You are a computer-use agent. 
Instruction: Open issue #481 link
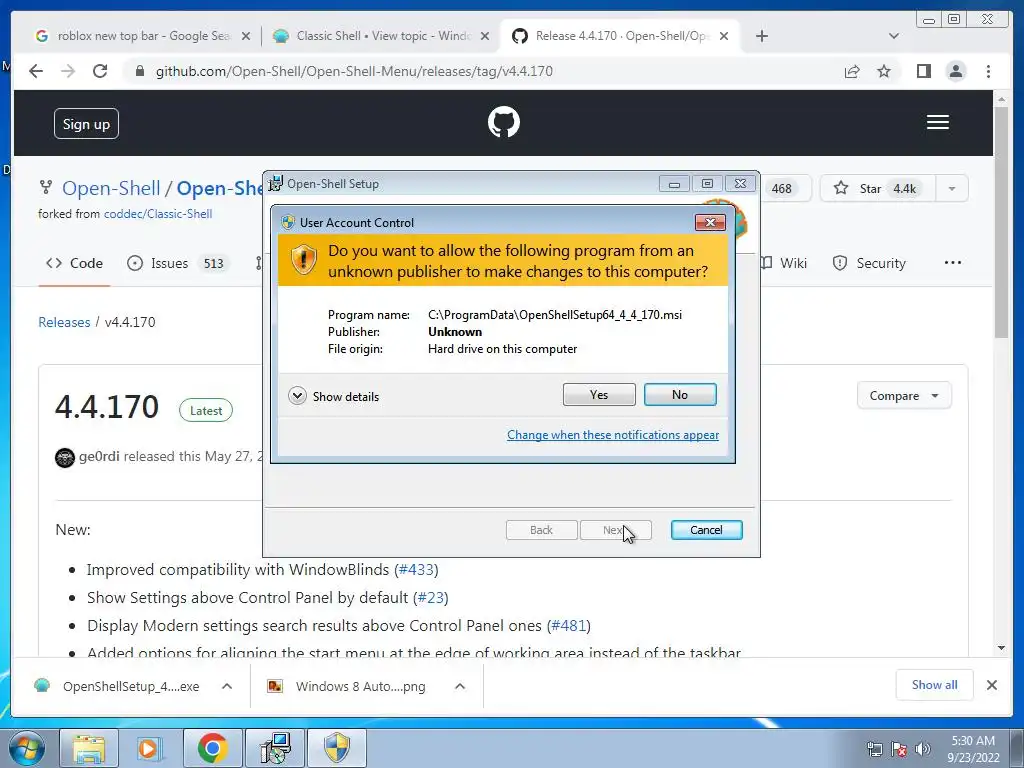(x=569, y=626)
